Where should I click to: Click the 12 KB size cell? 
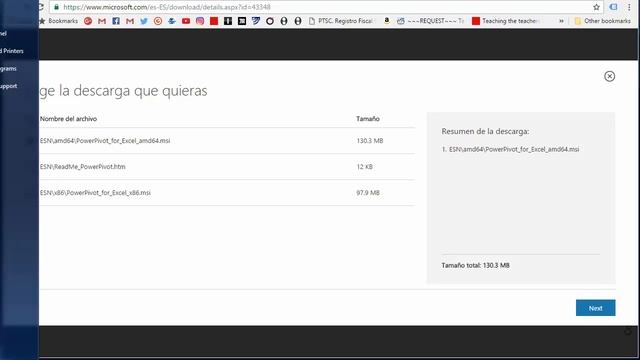click(364, 167)
